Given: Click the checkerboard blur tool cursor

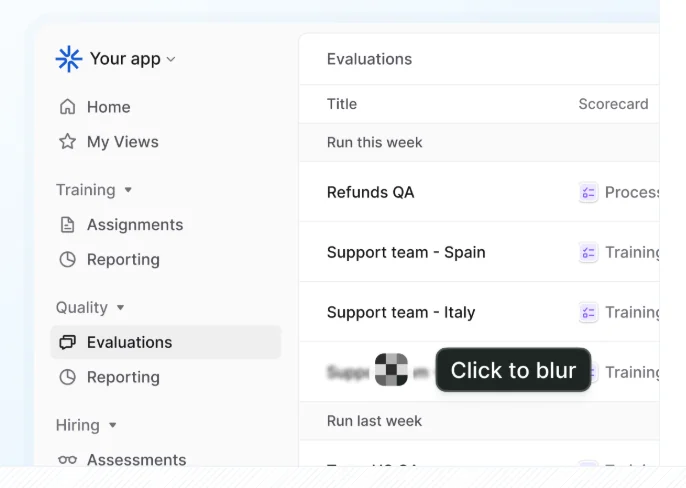Looking at the screenshot, I should [391, 370].
